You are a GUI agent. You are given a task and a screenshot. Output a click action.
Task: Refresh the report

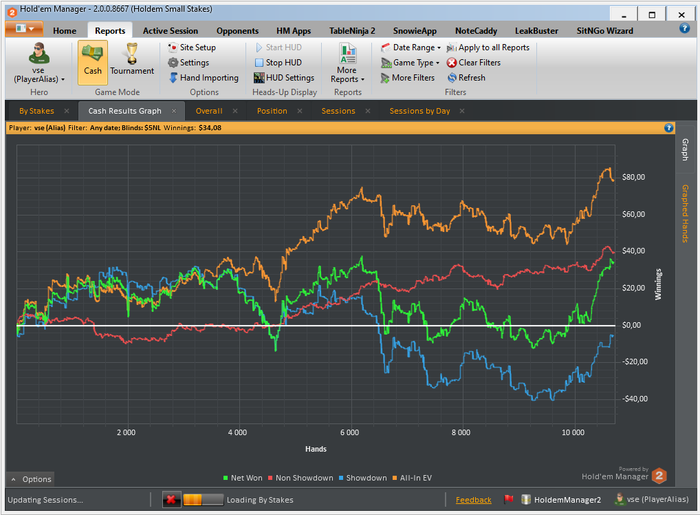click(466, 78)
